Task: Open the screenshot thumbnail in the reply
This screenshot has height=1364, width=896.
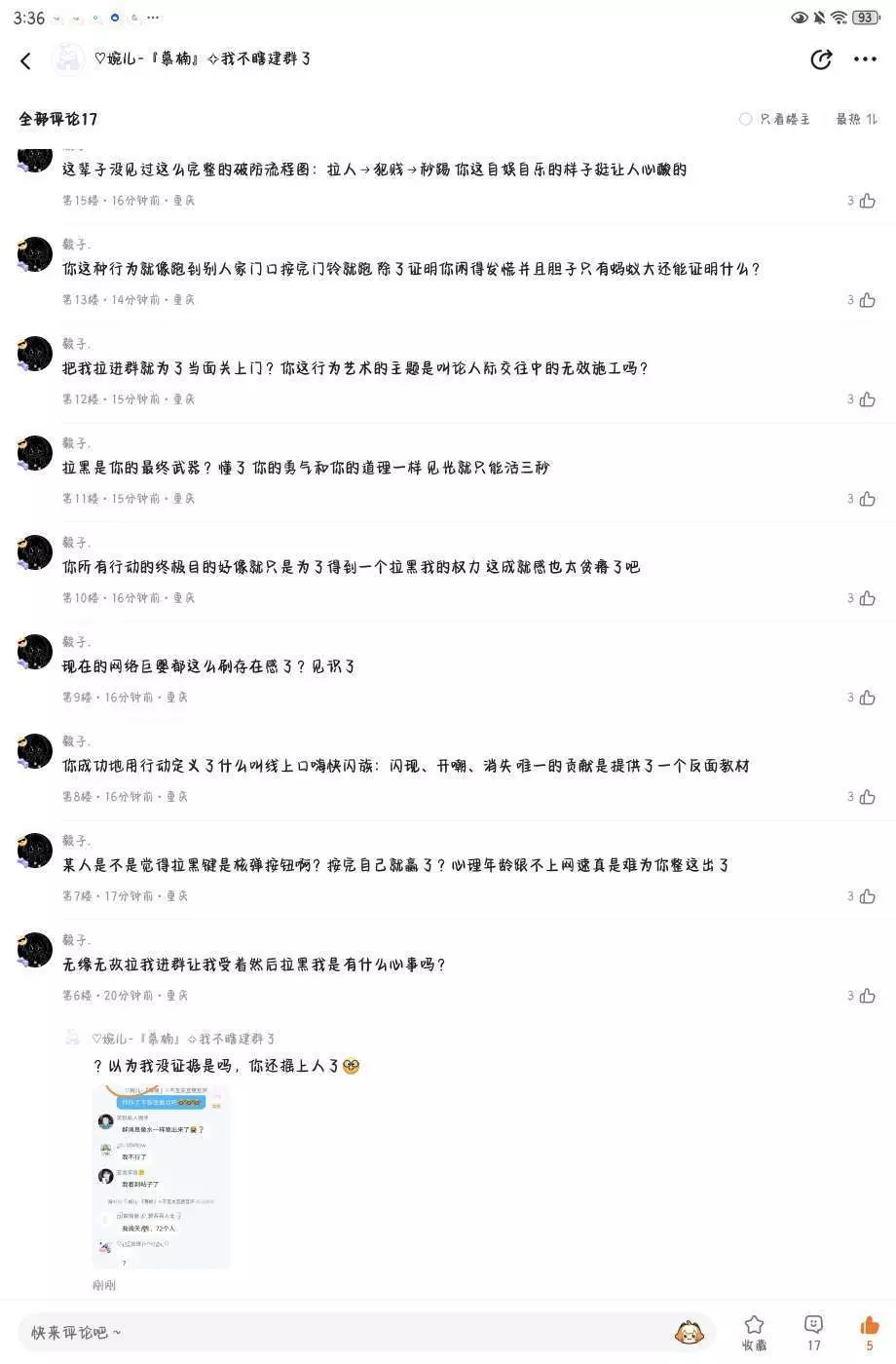Action: click(161, 1177)
